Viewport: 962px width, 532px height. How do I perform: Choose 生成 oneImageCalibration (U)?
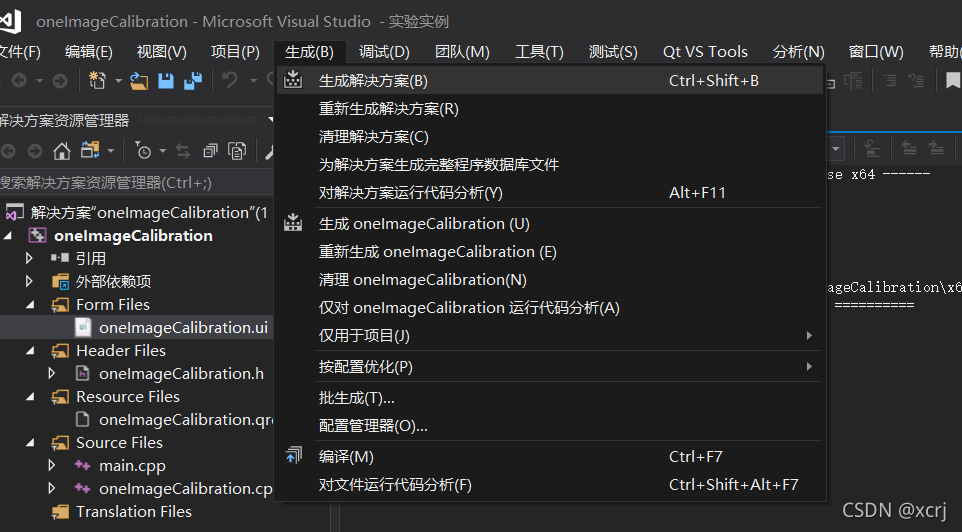550,223
